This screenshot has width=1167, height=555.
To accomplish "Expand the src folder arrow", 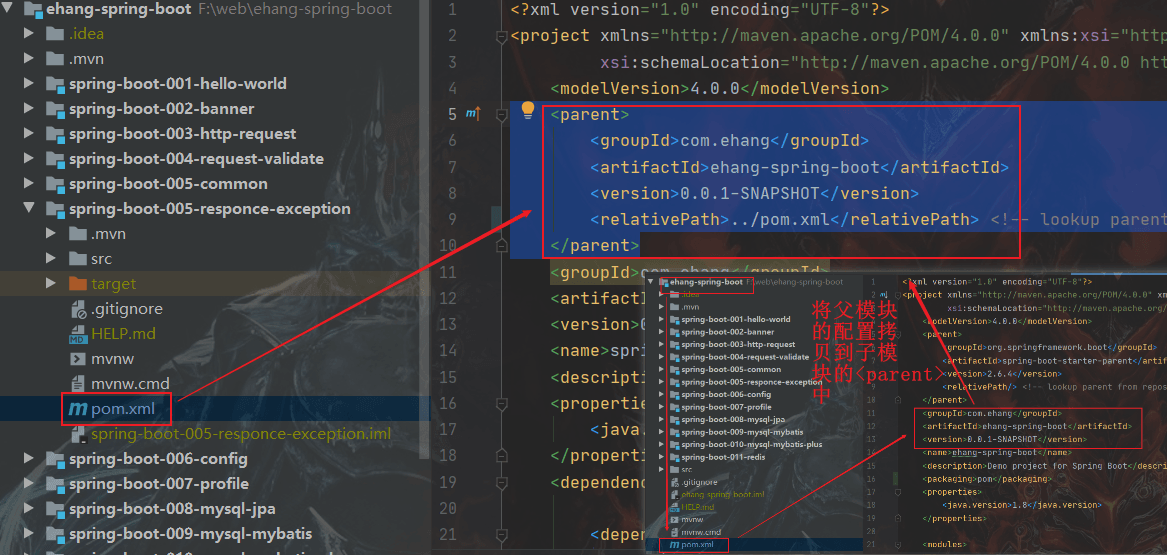I will coord(51,258).
